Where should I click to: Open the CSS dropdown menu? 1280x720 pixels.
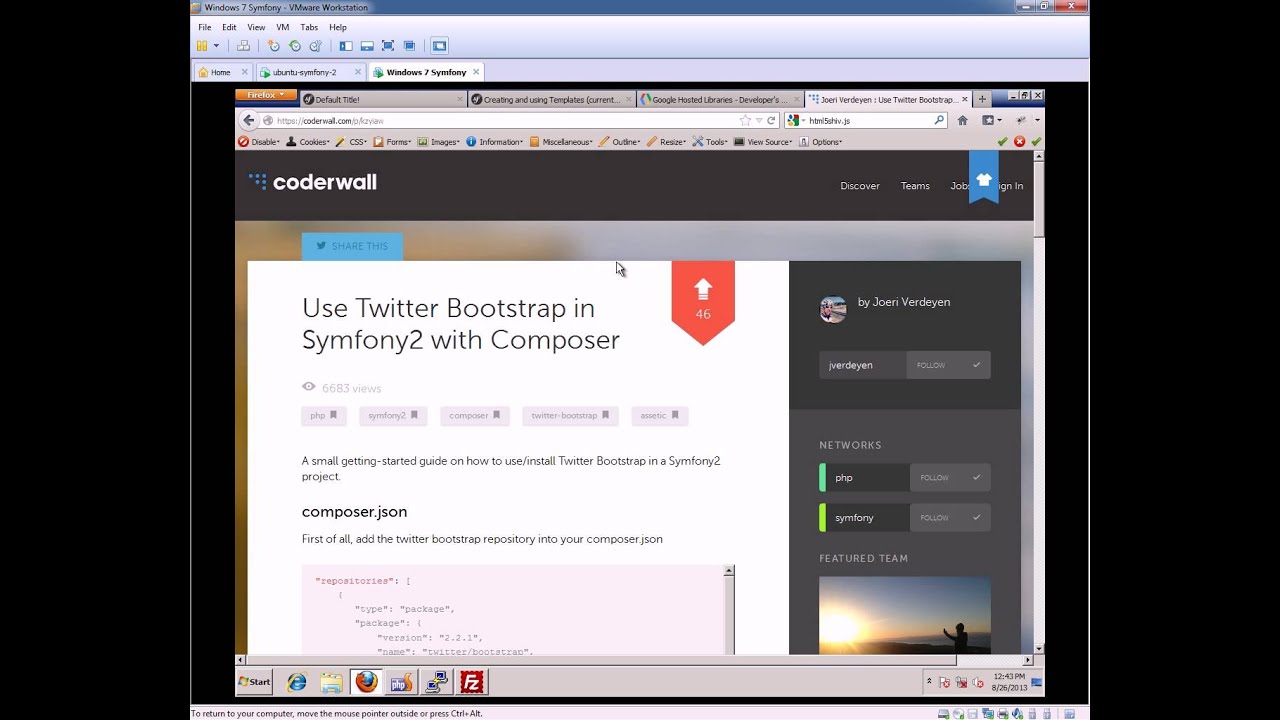point(351,142)
